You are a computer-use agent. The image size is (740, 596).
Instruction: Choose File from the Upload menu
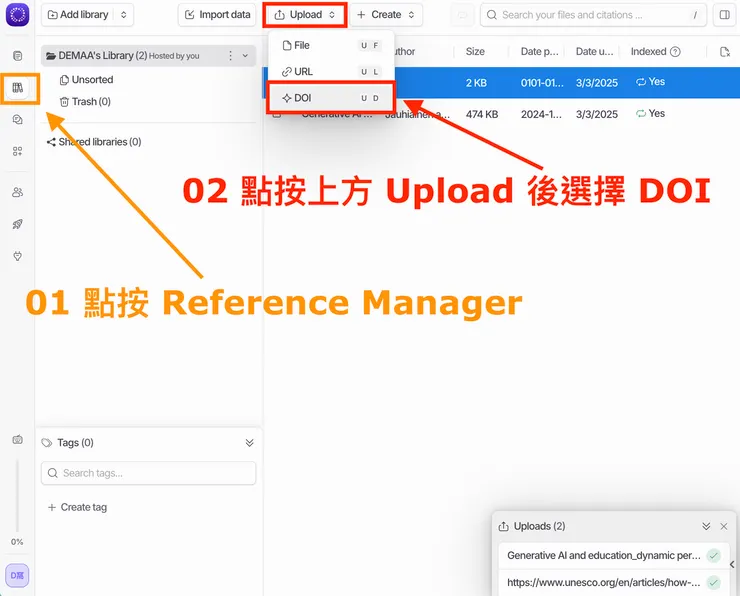(331, 45)
